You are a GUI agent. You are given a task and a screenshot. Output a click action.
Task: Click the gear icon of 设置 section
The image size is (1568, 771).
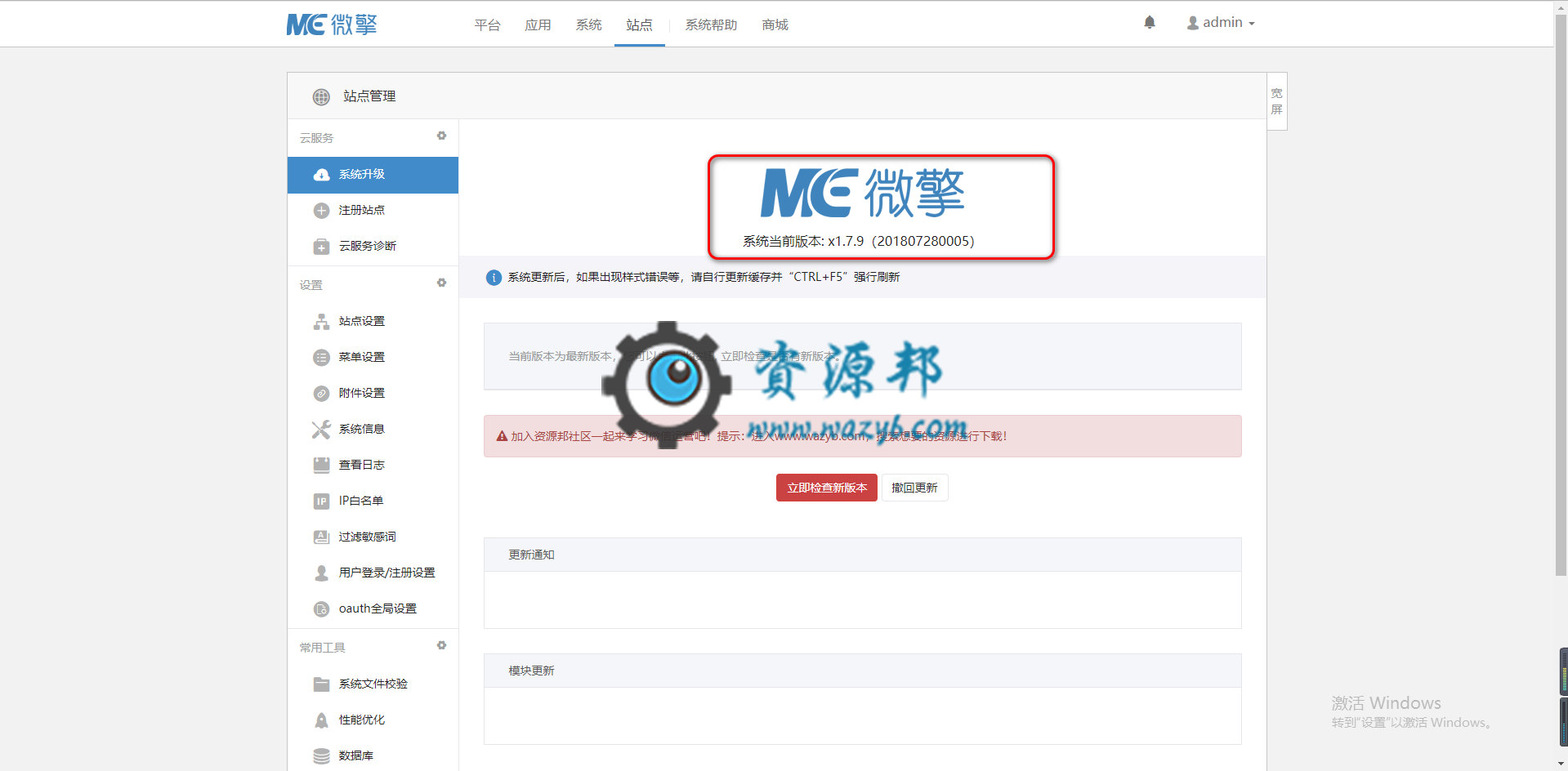pyautogui.click(x=442, y=283)
